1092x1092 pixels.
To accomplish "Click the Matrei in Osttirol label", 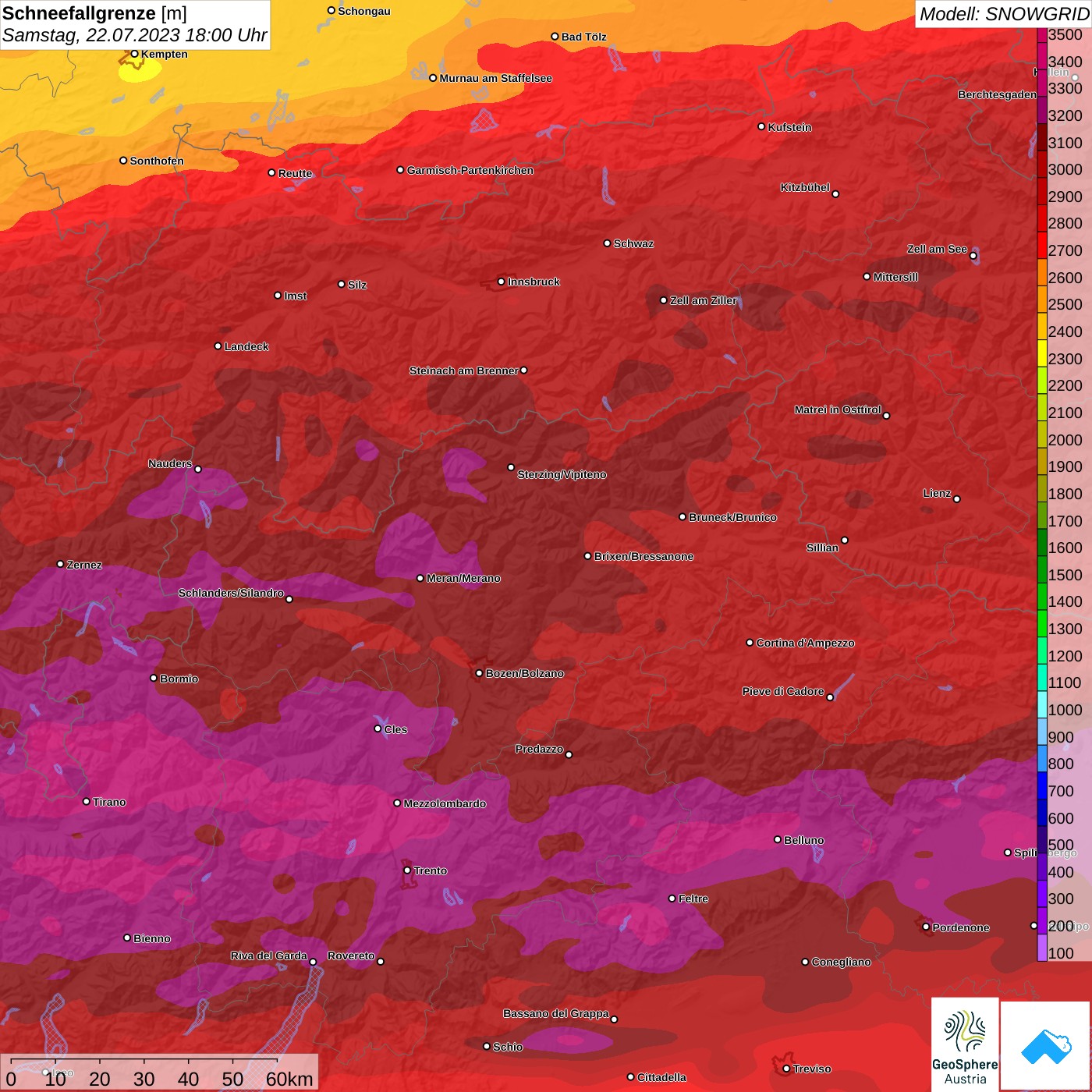I will tap(838, 409).
